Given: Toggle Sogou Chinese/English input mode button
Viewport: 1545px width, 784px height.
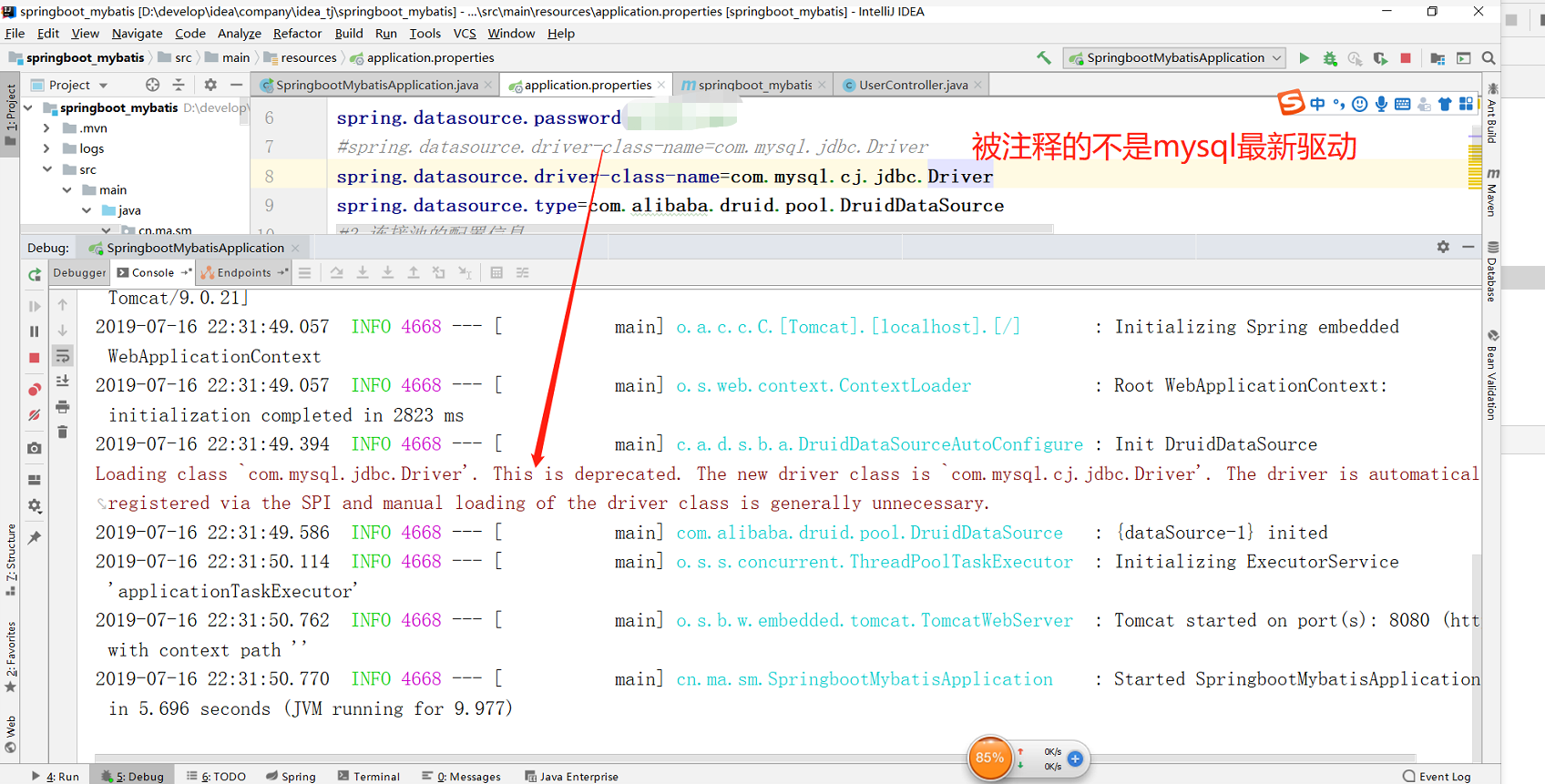Looking at the screenshot, I should point(1317,104).
